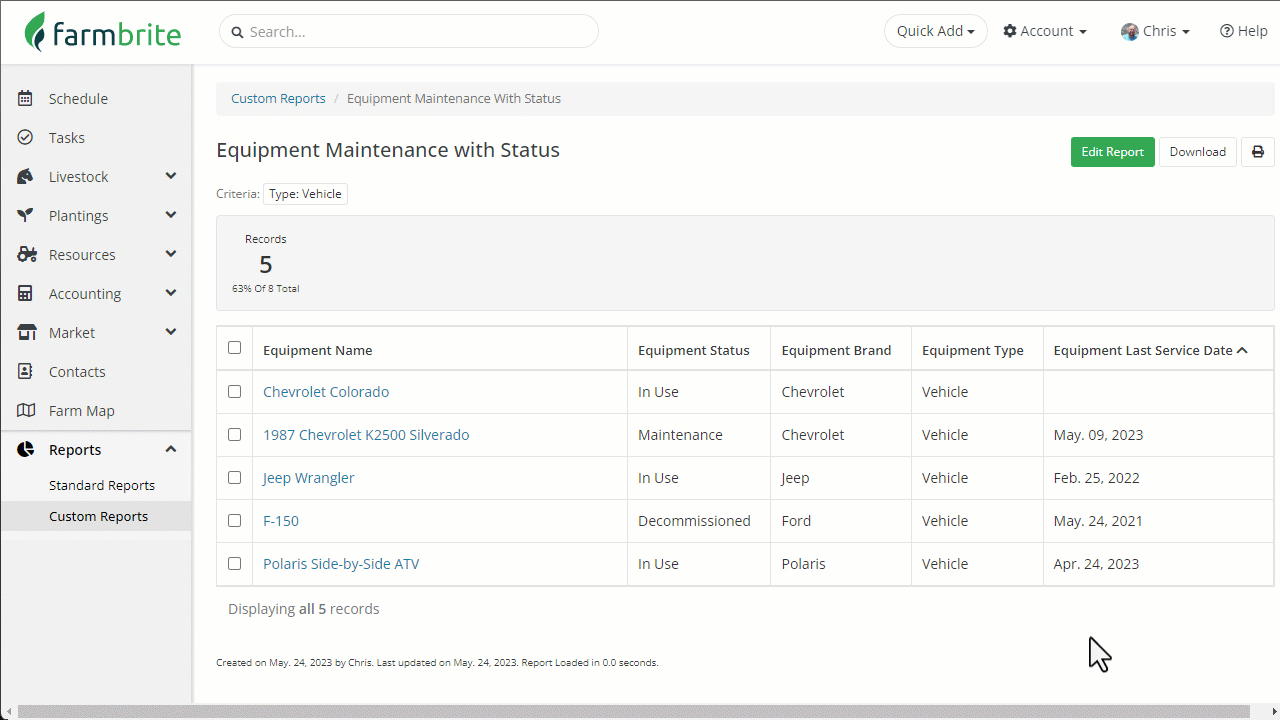Viewport: 1280px width, 720px height.
Task: Check the Jeep Wrangler row checkbox
Action: [x=235, y=478]
